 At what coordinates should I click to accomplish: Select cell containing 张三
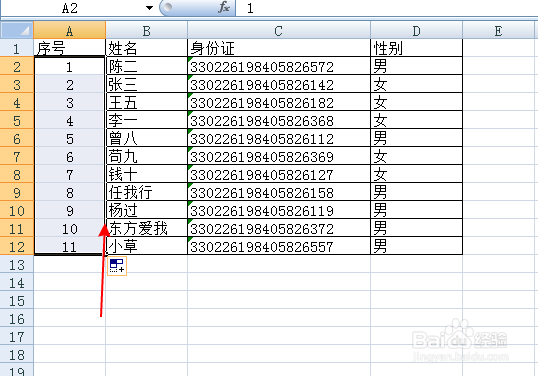[147, 84]
